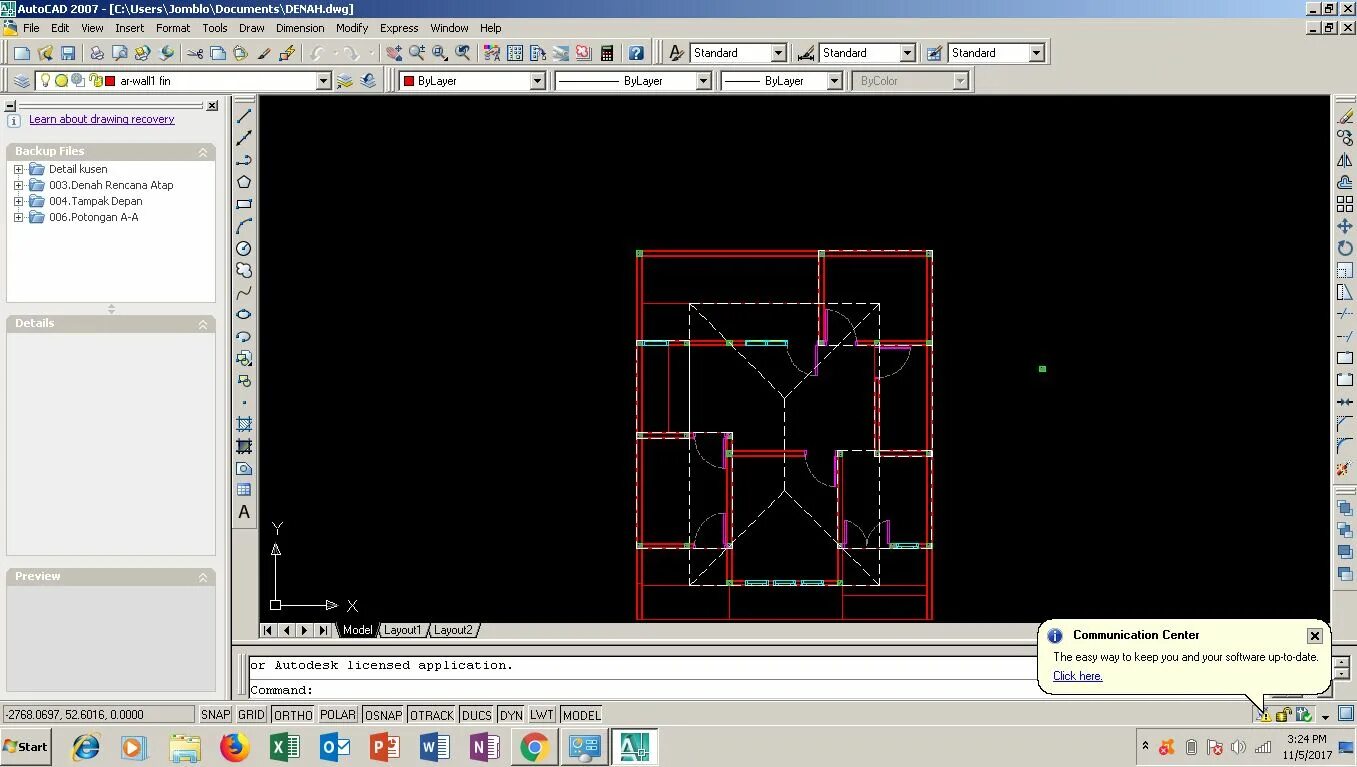The image size is (1357, 767).
Task: Open the Dimension menu
Action: tap(300, 28)
